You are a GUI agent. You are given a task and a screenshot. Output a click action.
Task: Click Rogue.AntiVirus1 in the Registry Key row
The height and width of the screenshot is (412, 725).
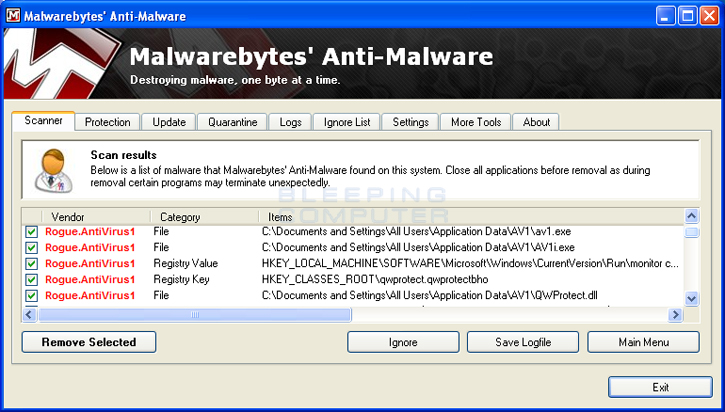pos(90,279)
